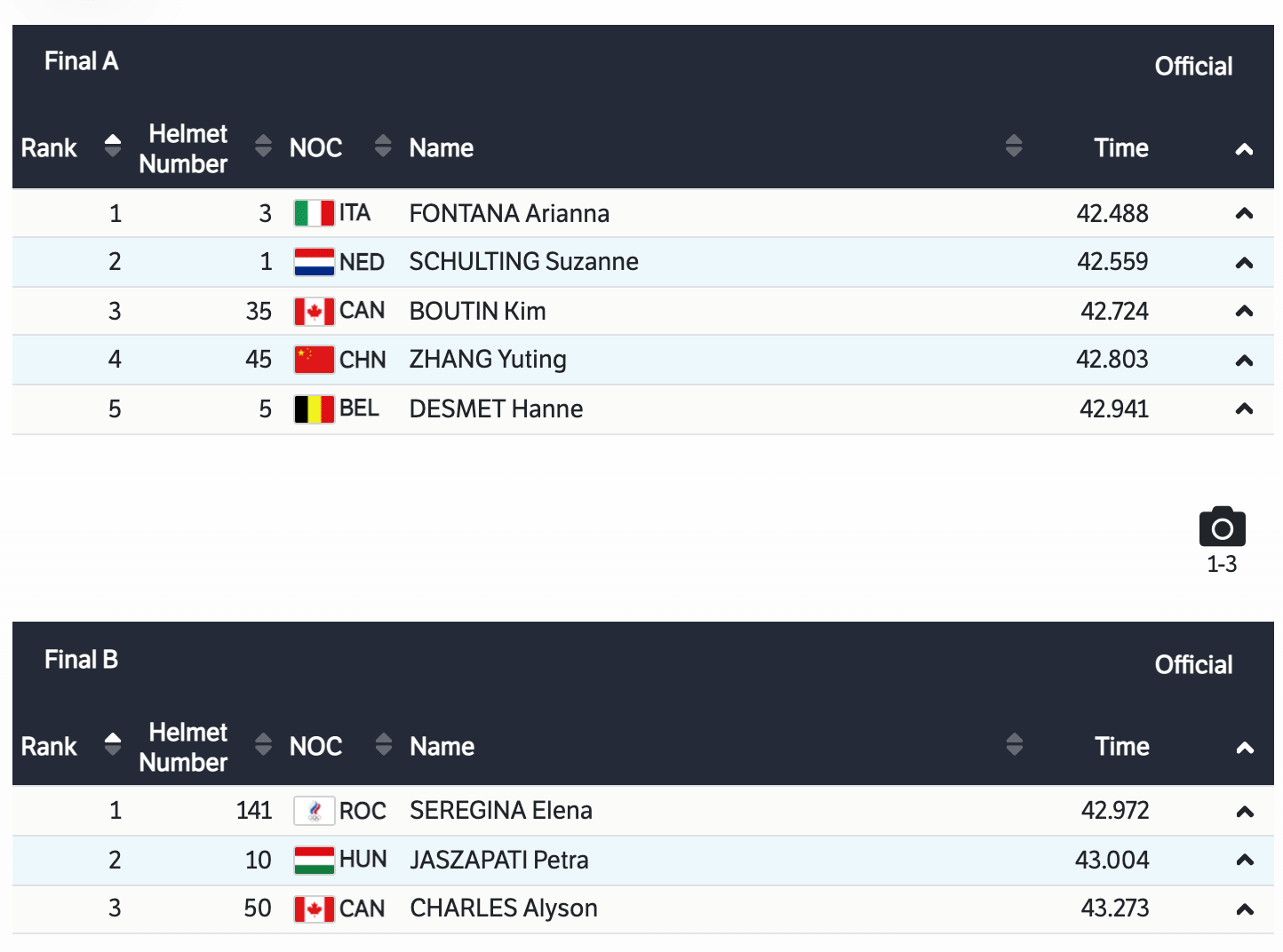The image size is (1283, 952).
Task: Expand details for FONTANA Arianna row
Action: click(1244, 213)
